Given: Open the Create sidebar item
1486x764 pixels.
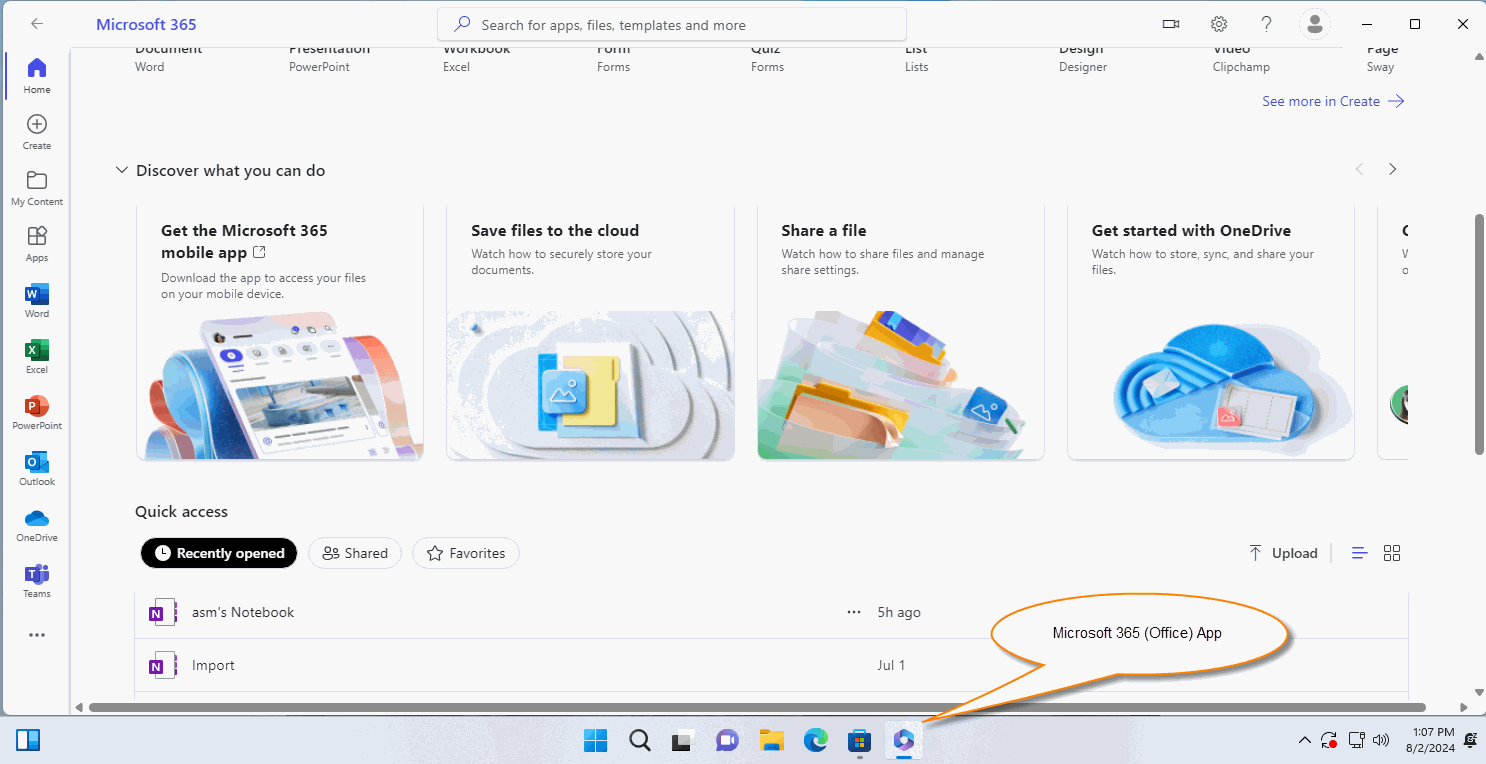Looking at the screenshot, I should (37, 132).
